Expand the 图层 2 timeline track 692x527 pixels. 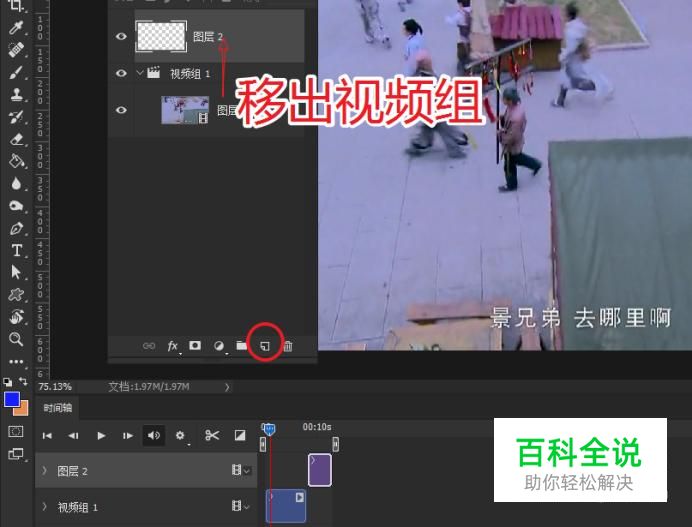click(x=45, y=471)
